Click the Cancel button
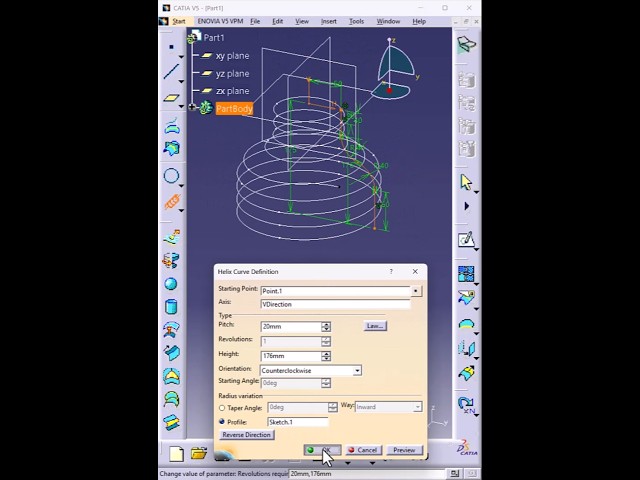 coord(364,450)
